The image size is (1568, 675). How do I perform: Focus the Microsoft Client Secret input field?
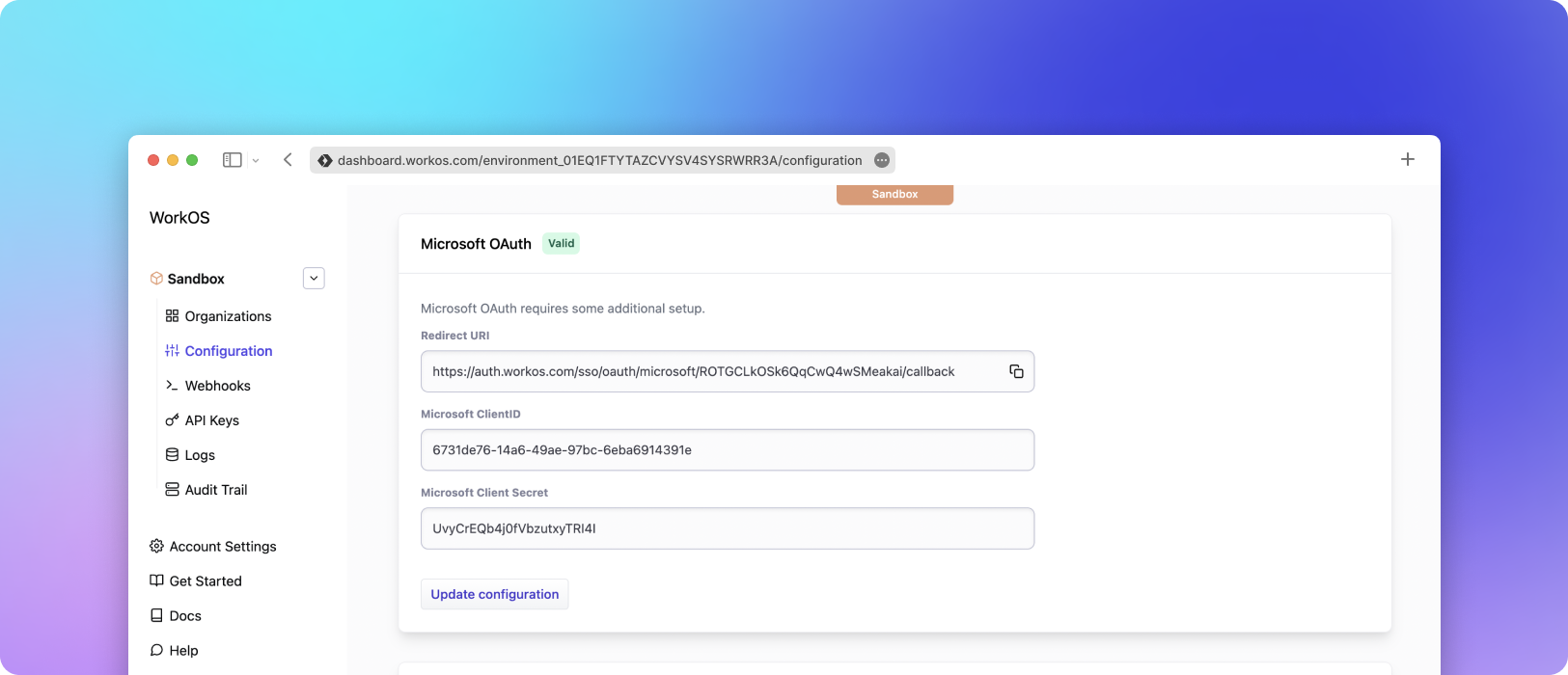(x=728, y=528)
